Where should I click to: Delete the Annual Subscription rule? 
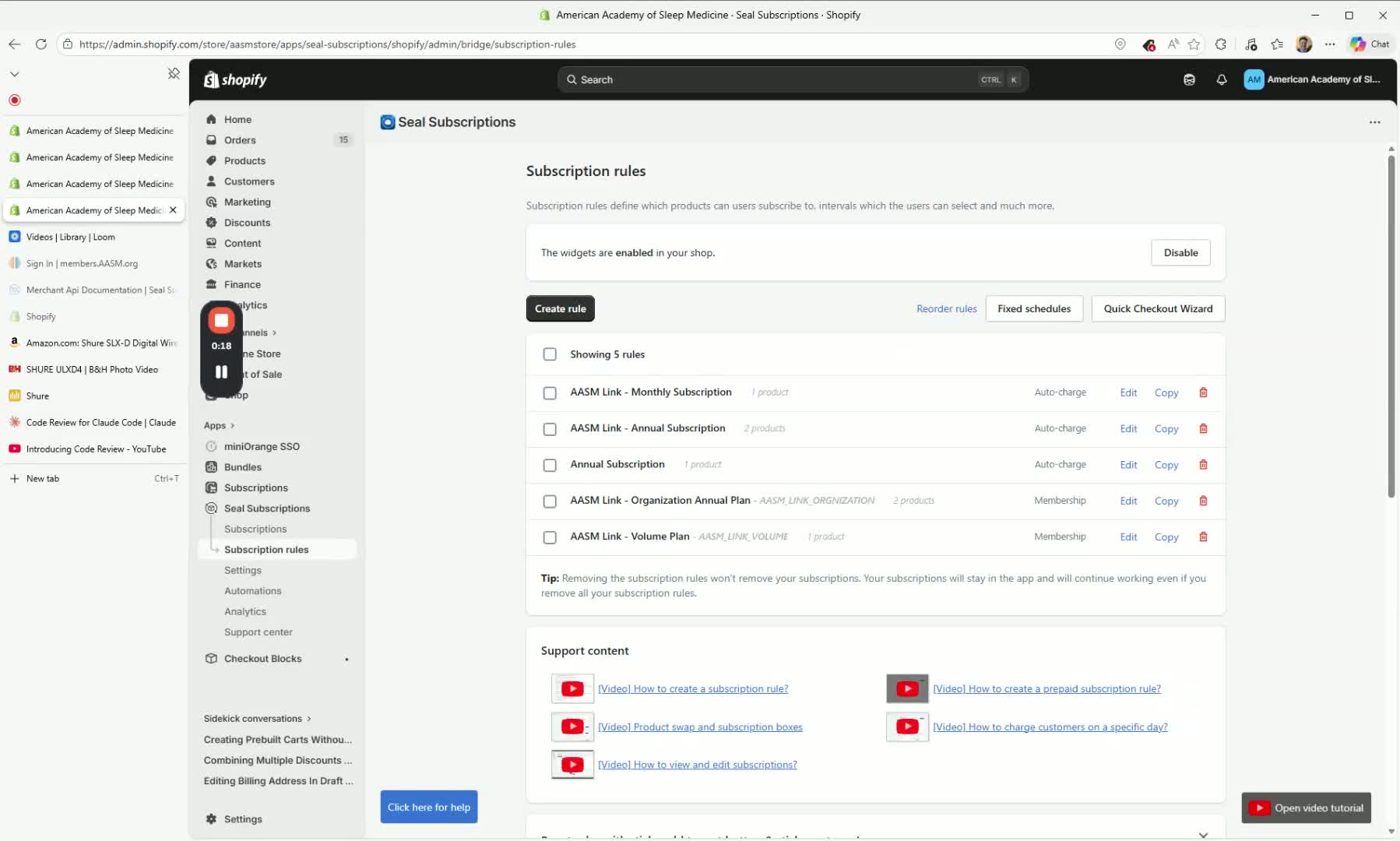[x=1203, y=465]
